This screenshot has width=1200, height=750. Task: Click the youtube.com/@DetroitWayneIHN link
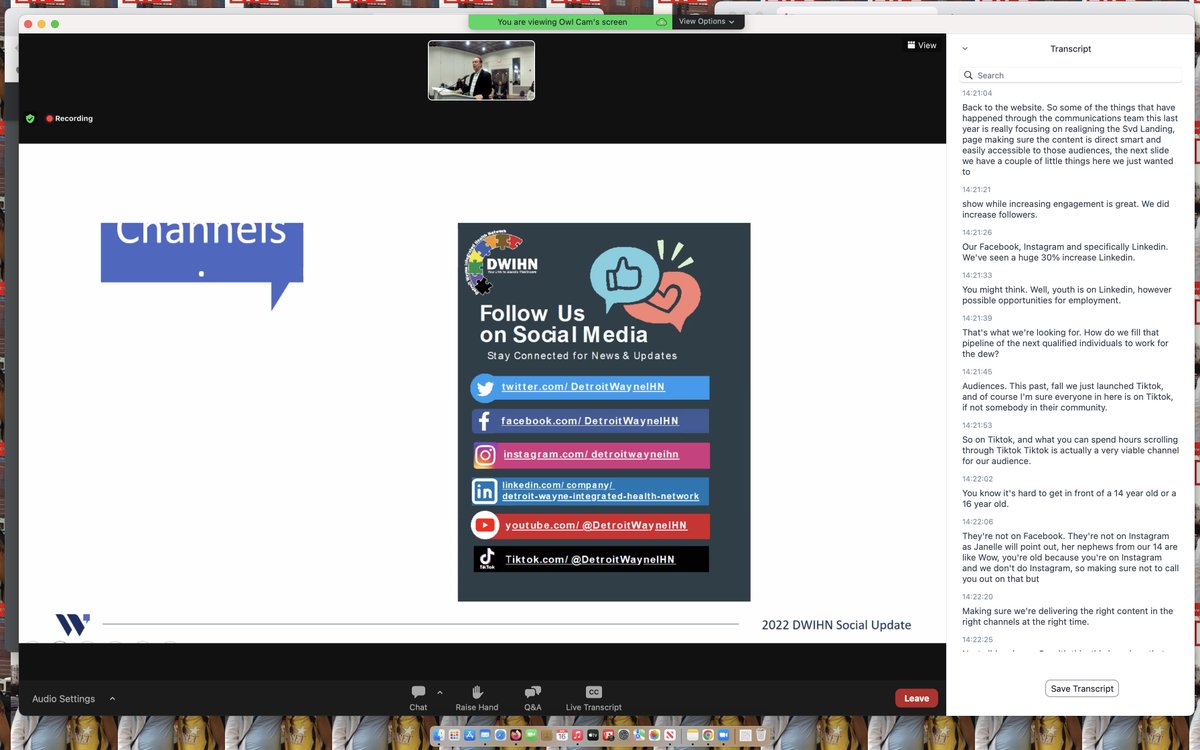596,525
